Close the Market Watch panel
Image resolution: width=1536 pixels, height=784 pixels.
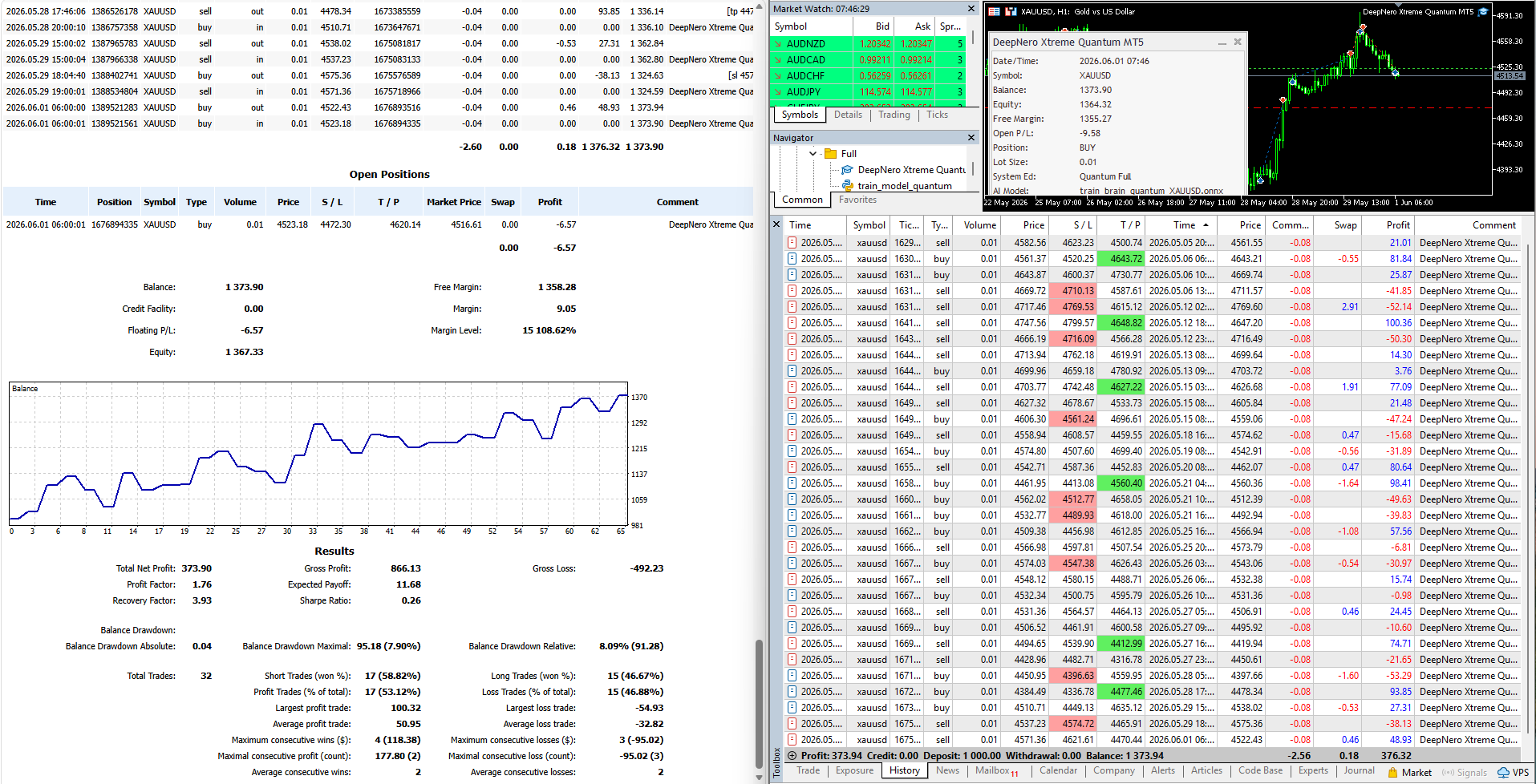pyautogui.click(x=971, y=9)
